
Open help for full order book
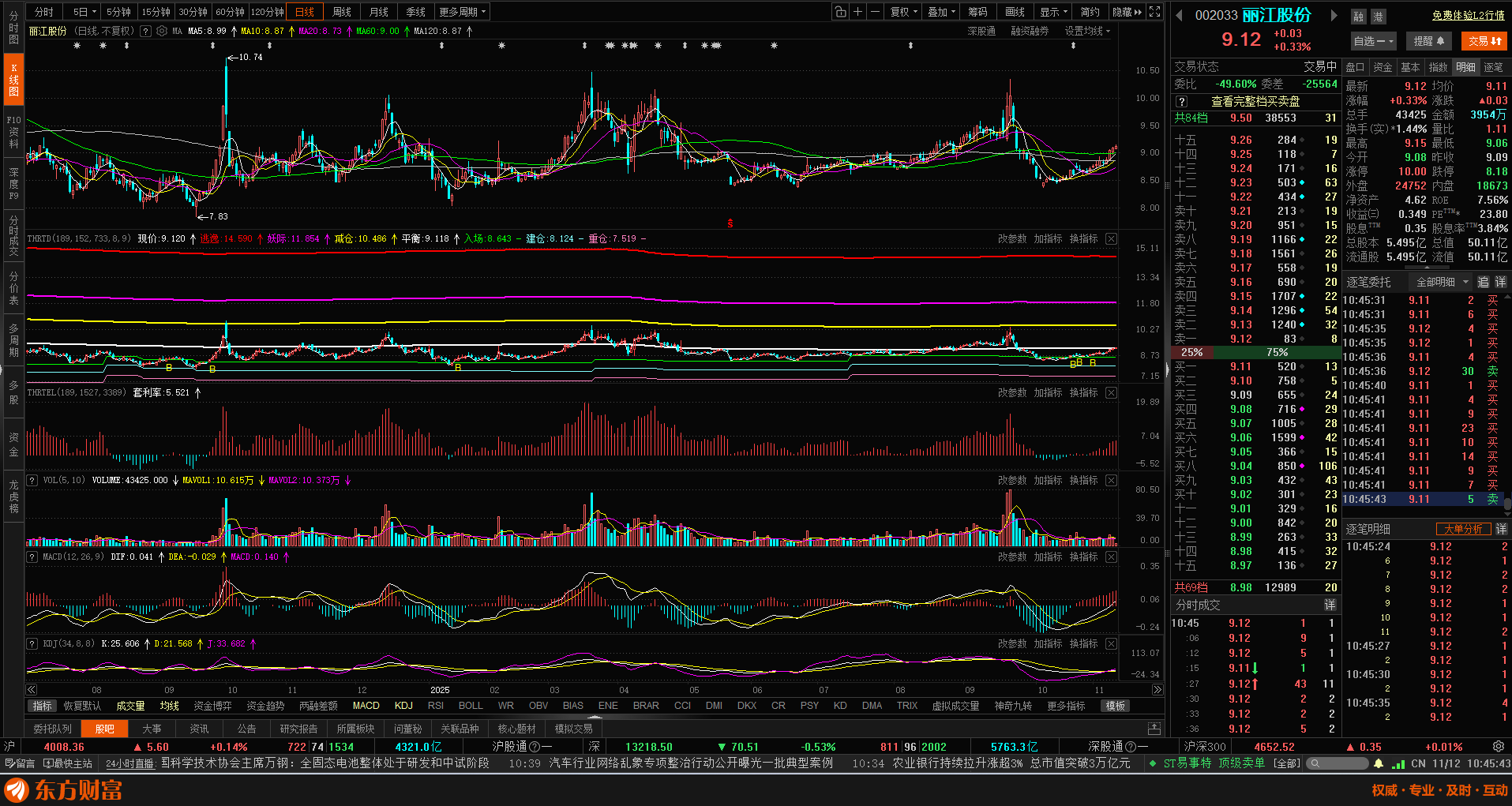point(1182,102)
